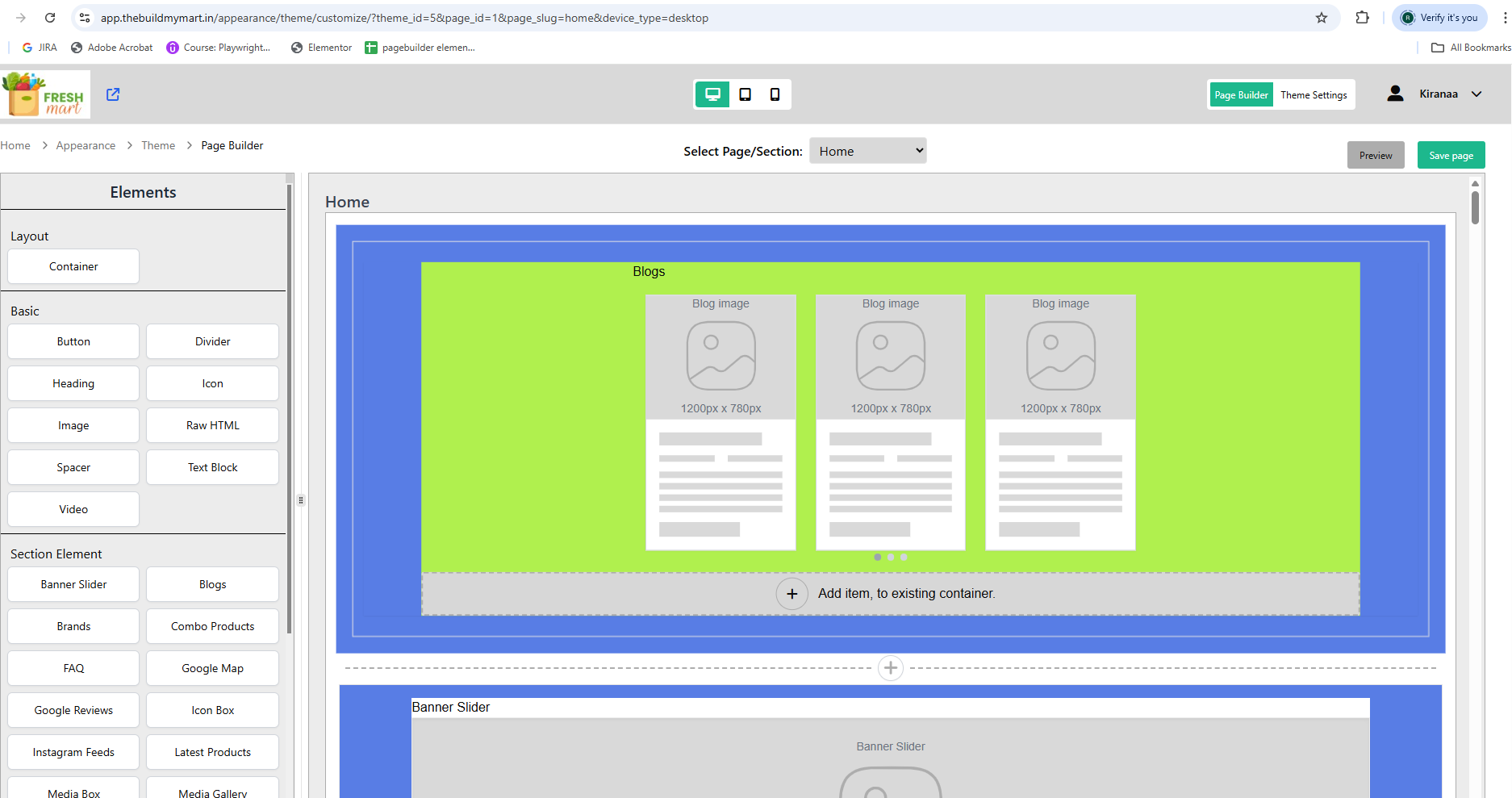Image resolution: width=1512 pixels, height=798 pixels.
Task: Reload the browser page
Action: (x=50, y=18)
